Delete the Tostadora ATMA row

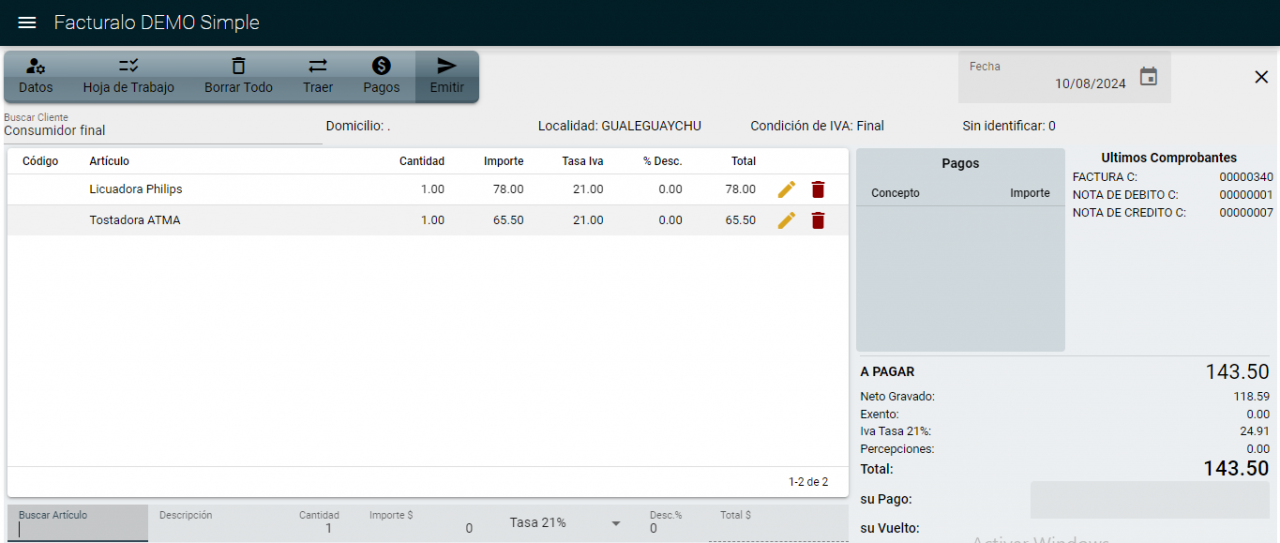coord(818,220)
